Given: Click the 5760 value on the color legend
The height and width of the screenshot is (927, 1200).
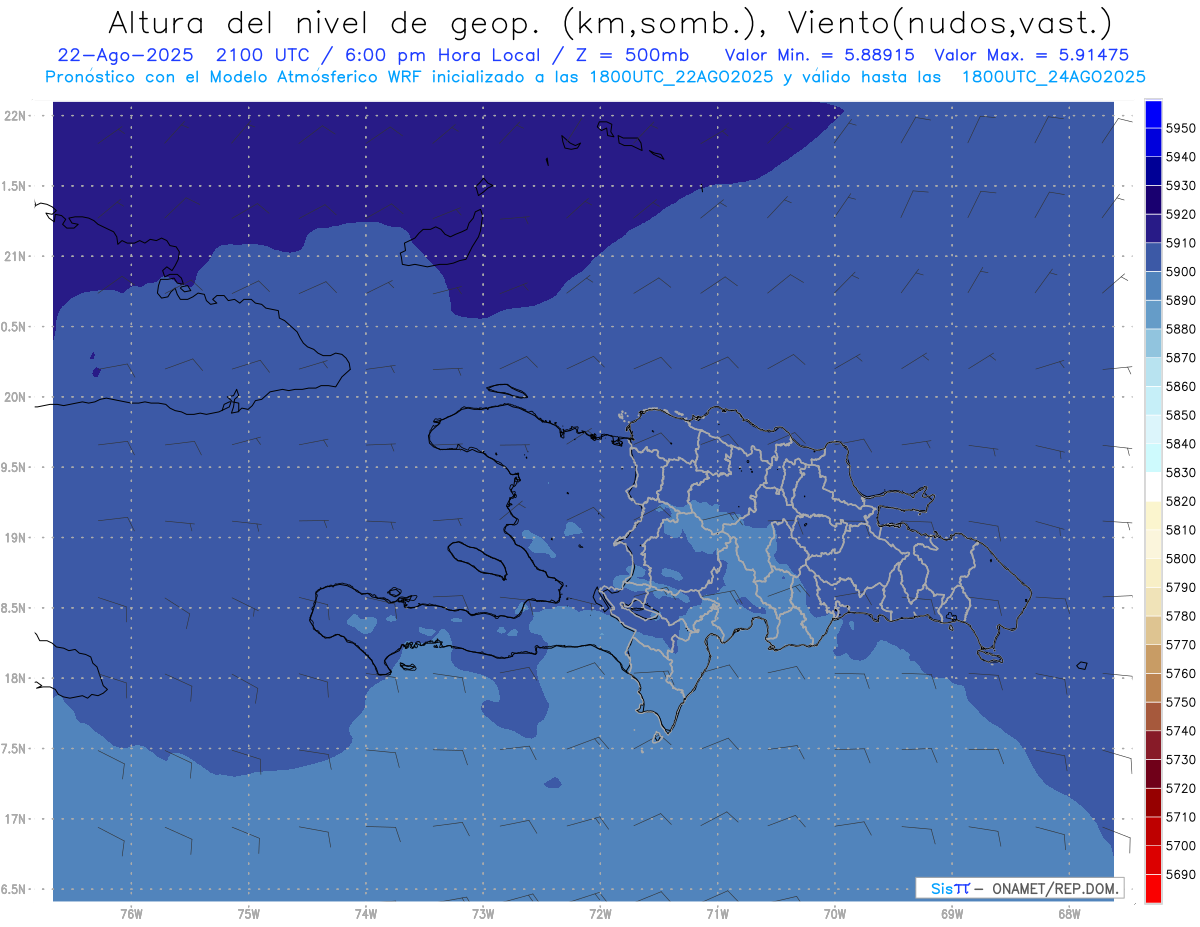Looking at the screenshot, I should coord(1180,674).
